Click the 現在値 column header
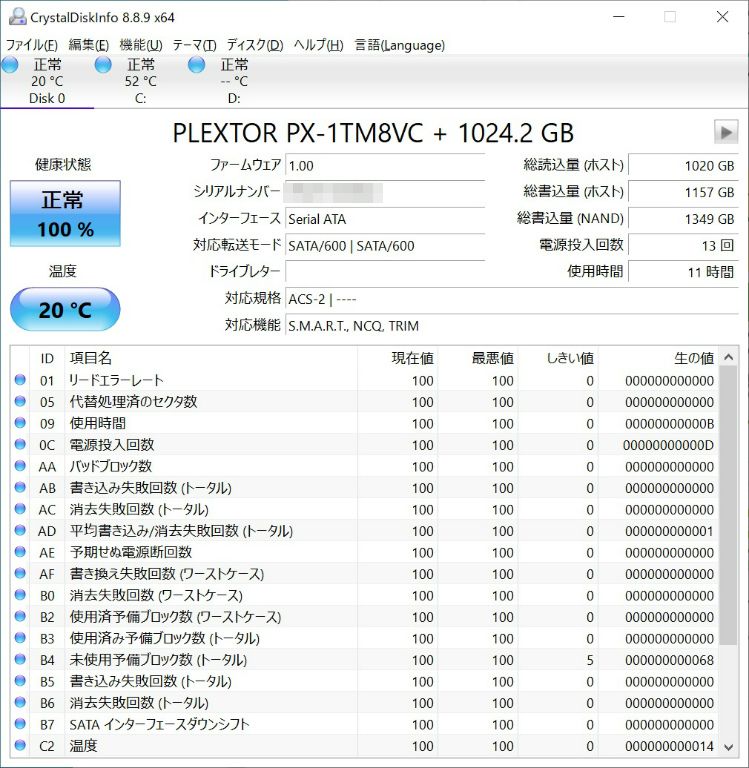Screen dimensions: 749x768 (397, 358)
